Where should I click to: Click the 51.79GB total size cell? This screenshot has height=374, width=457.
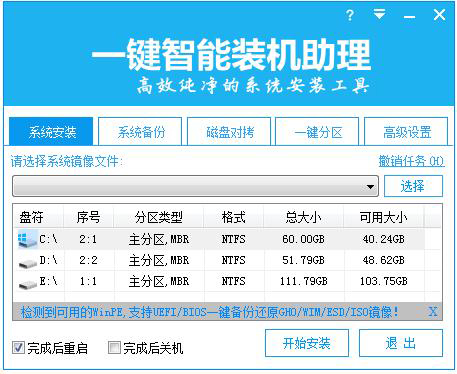(303, 260)
